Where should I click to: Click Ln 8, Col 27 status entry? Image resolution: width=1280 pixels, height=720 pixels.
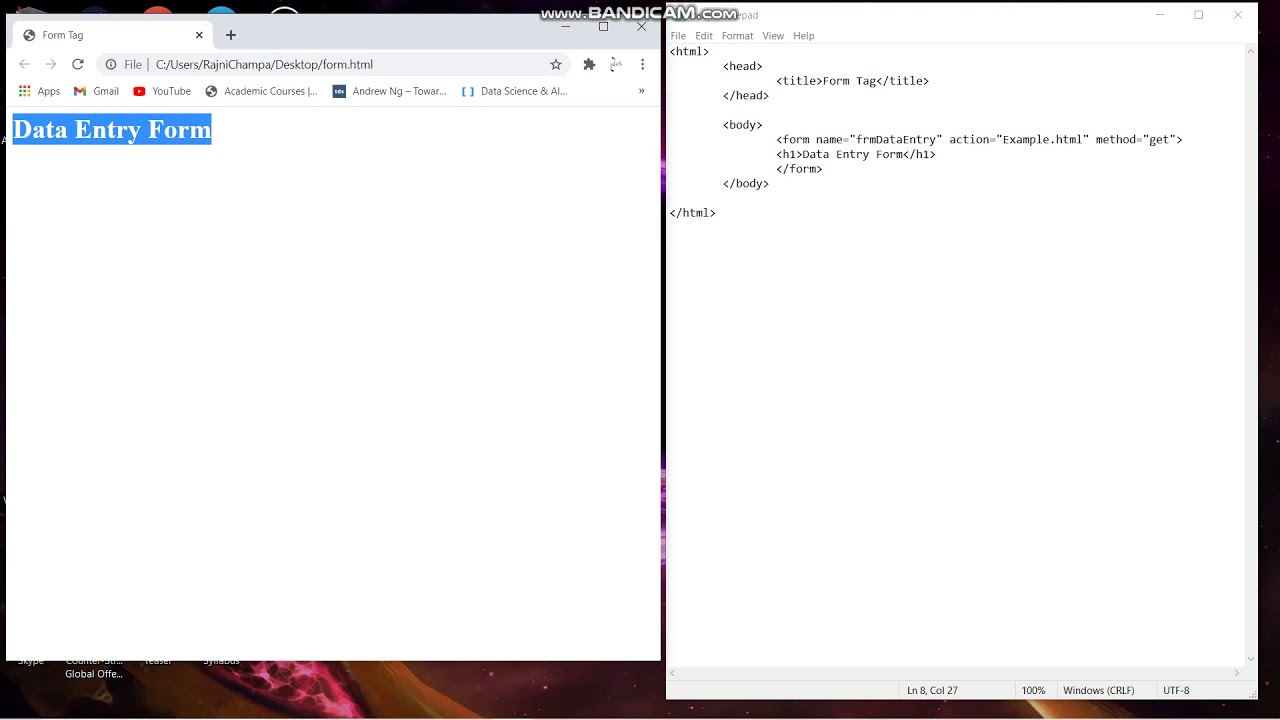click(932, 691)
